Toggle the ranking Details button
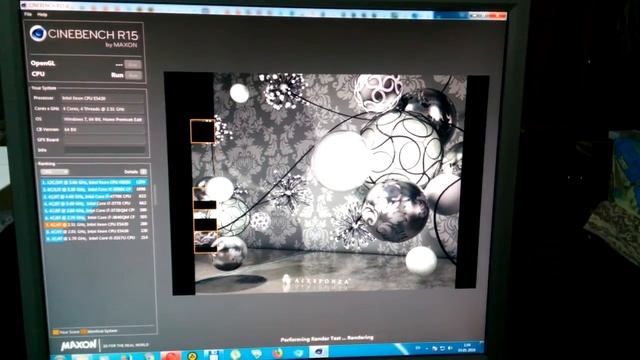Viewport: 640px width, 360px height. click(x=143, y=172)
